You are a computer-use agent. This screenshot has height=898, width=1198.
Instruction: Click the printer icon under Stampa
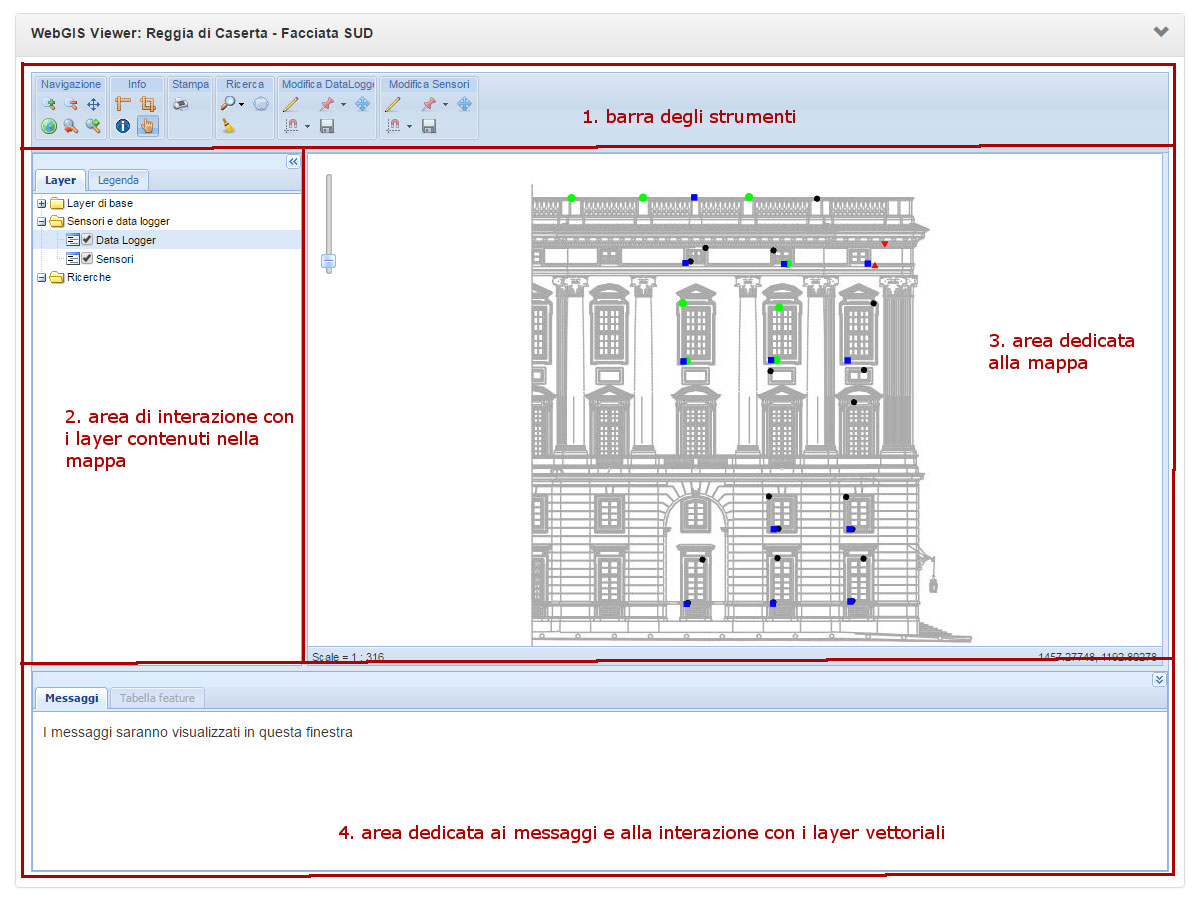pyautogui.click(x=180, y=104)
